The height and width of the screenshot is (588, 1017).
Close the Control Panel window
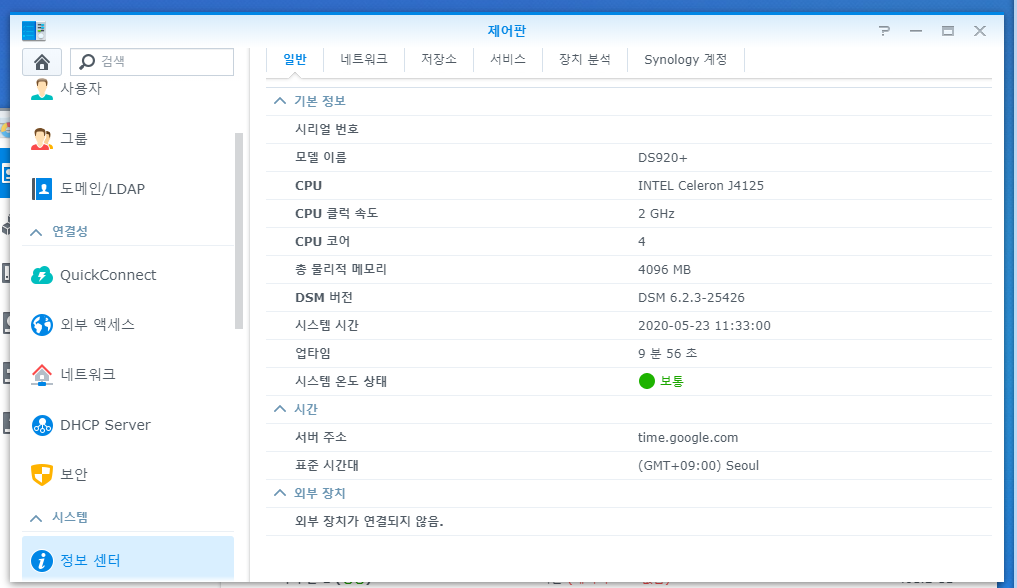[980, 30]
